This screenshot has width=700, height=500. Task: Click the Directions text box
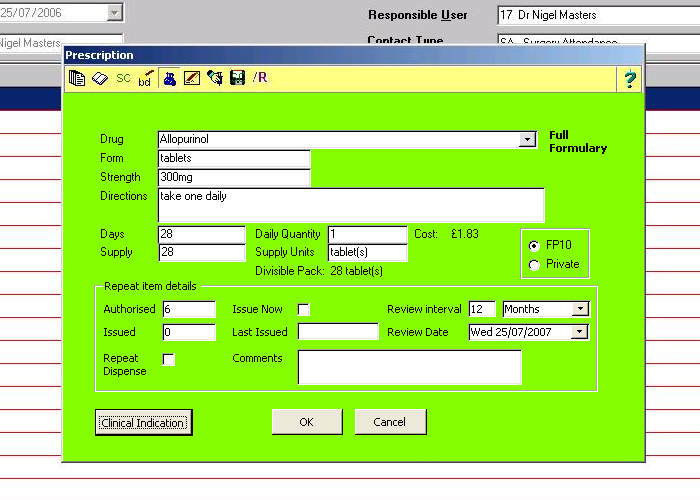[x=351, y=205]
